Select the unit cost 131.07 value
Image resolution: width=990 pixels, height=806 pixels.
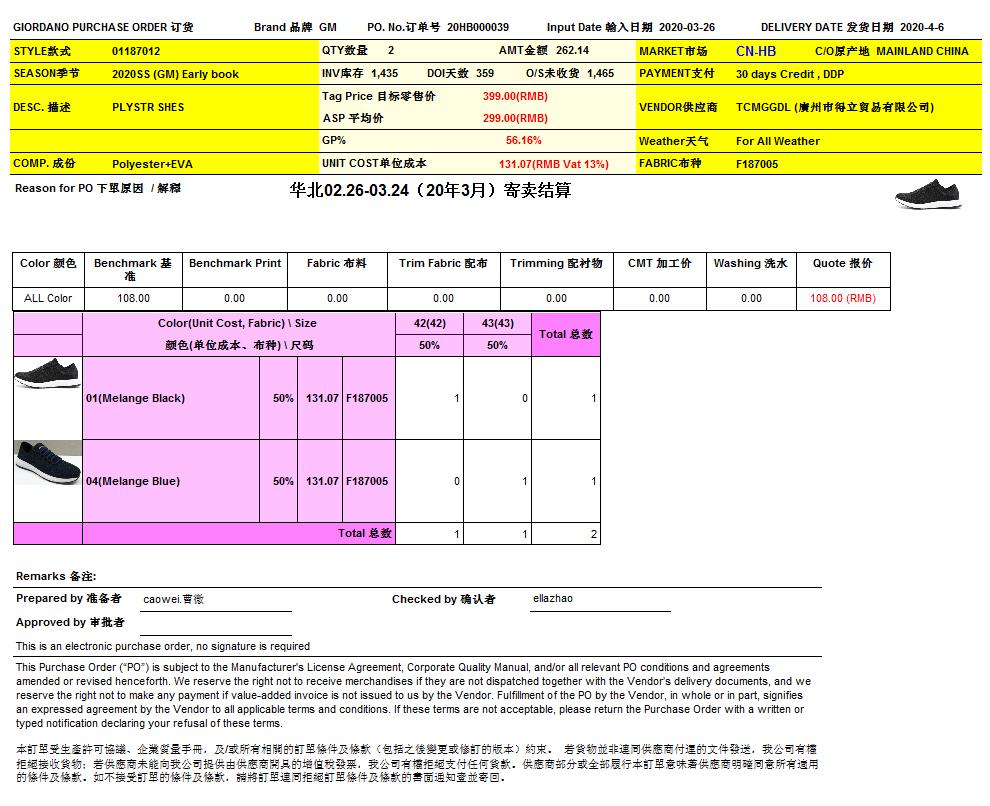pos(553,164)
